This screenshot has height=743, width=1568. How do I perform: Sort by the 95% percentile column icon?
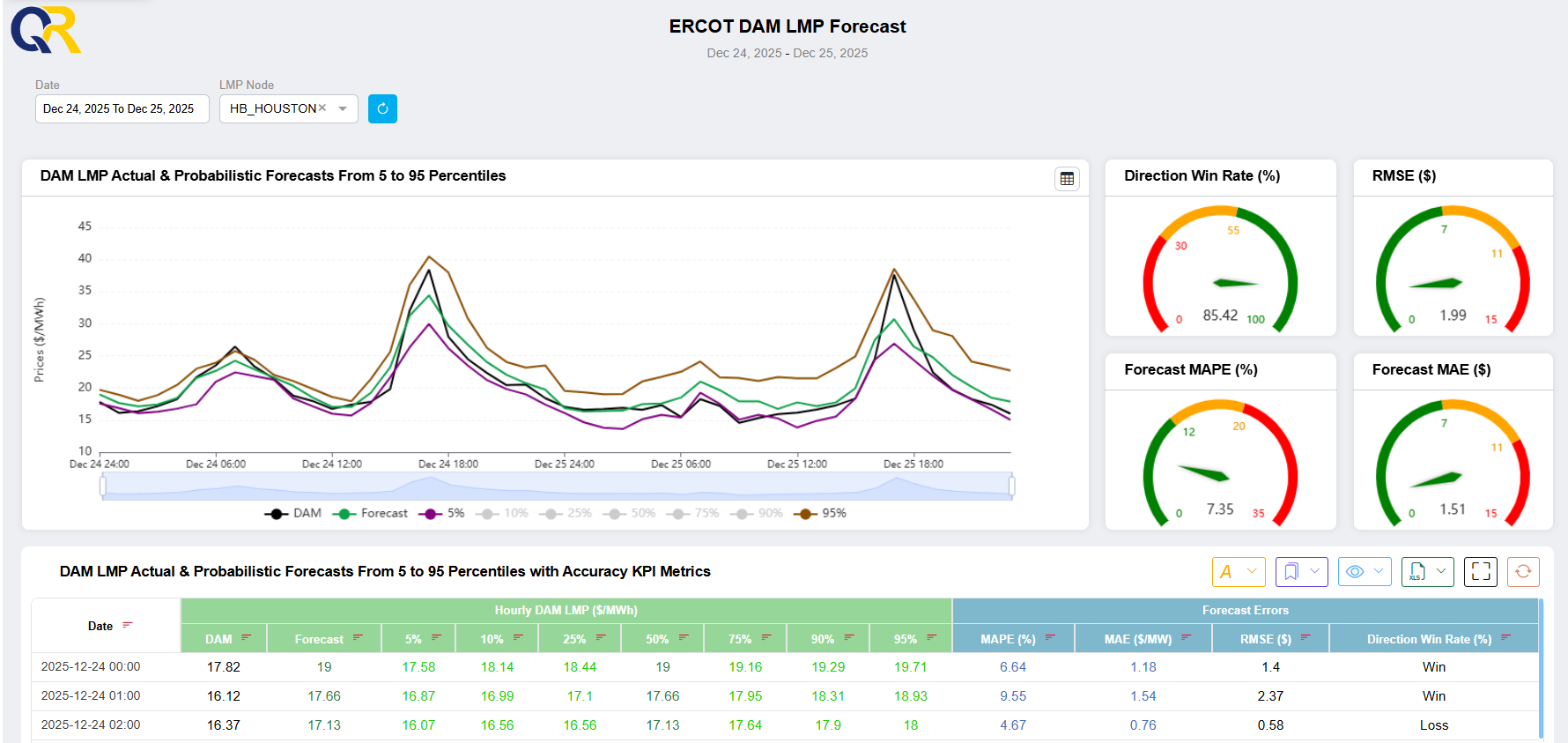(x=932, y=637)
